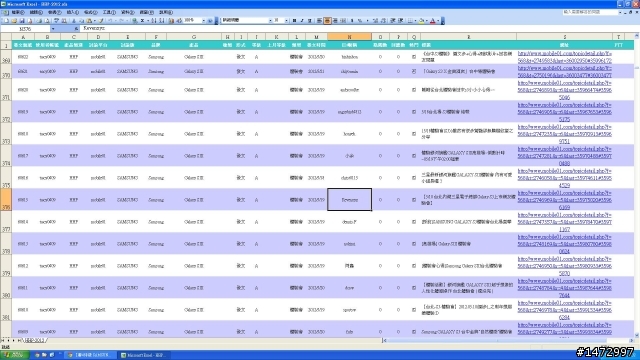Click the Drawing toolbar icon
640x360 pixels.
179,21
